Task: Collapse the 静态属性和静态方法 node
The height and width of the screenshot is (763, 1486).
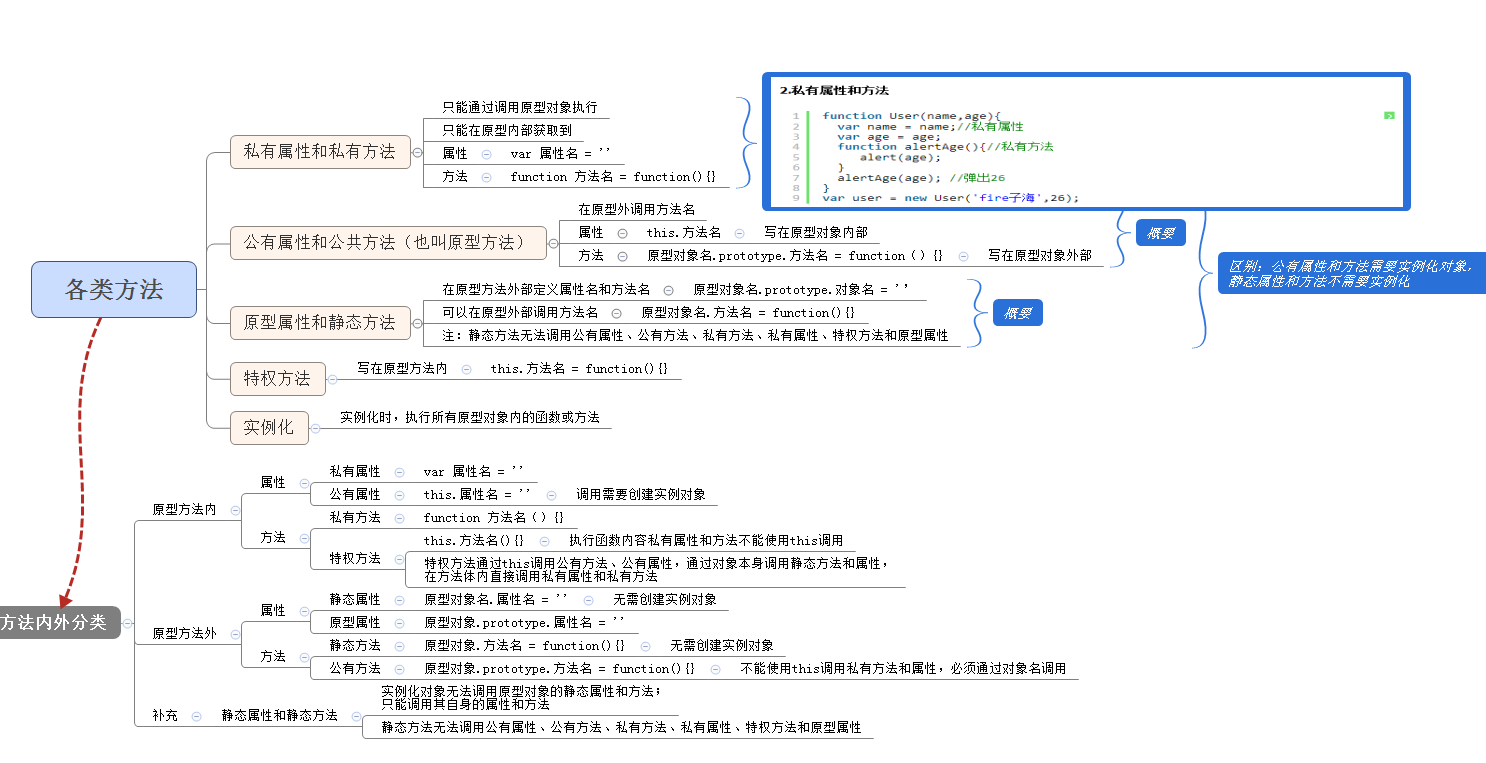Action: click(357, 716)
